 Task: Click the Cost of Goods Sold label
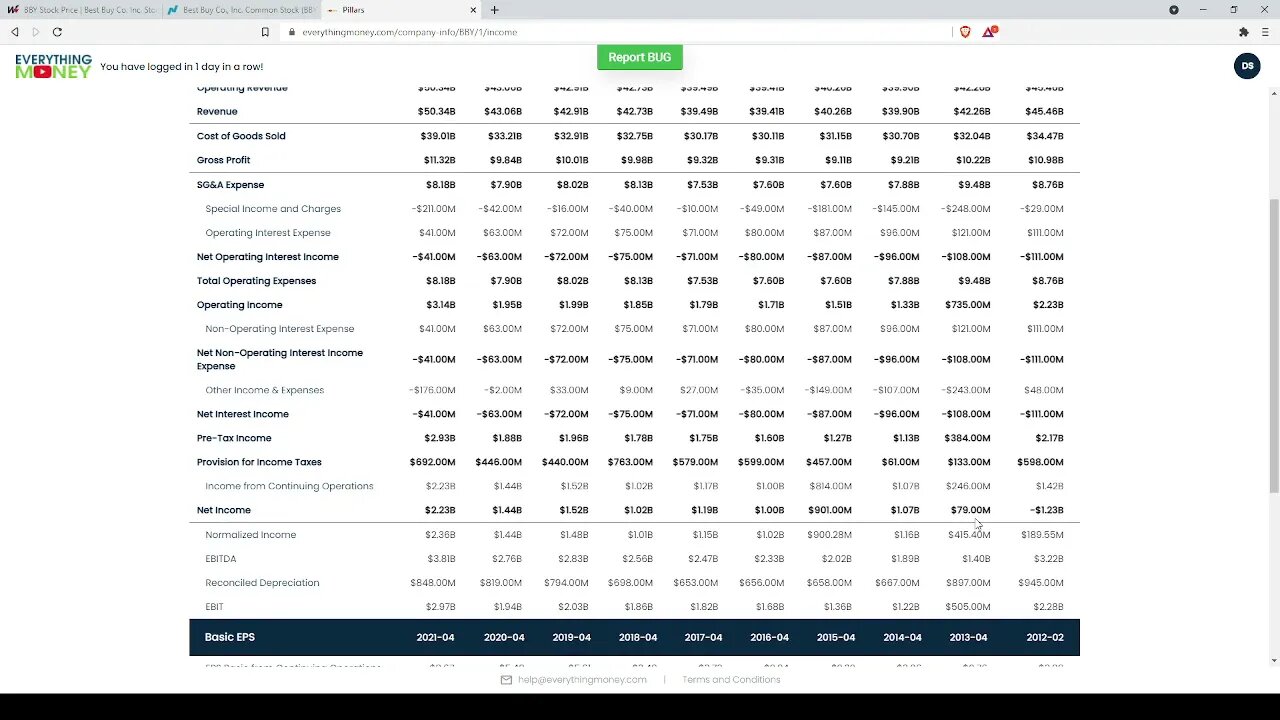(x=241, y=136)
